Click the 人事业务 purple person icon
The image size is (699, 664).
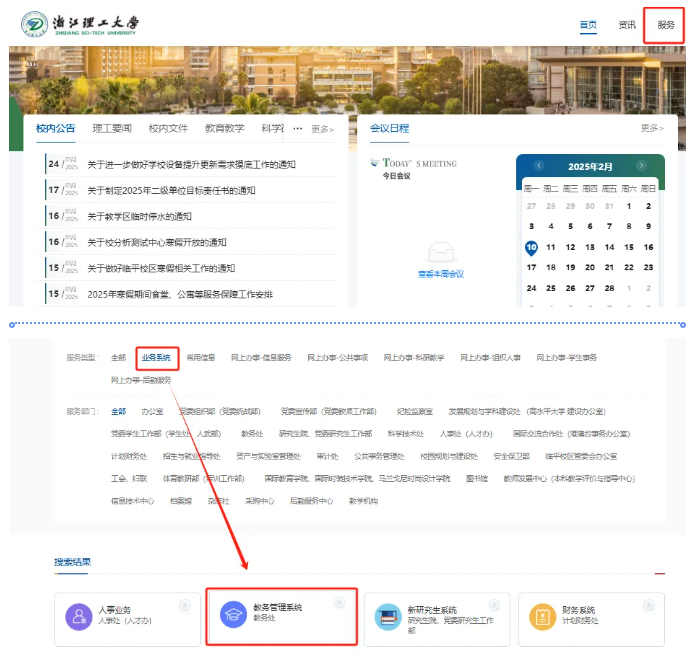[79, 616]
